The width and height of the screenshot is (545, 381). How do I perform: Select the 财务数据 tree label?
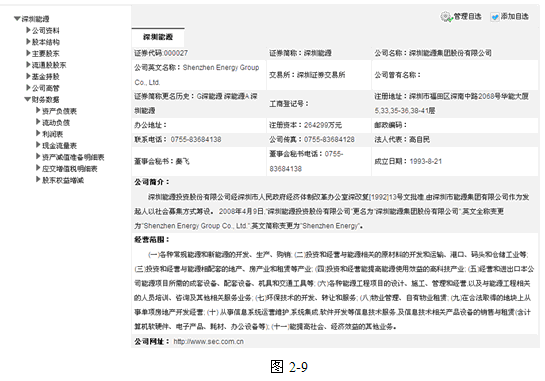46,99
